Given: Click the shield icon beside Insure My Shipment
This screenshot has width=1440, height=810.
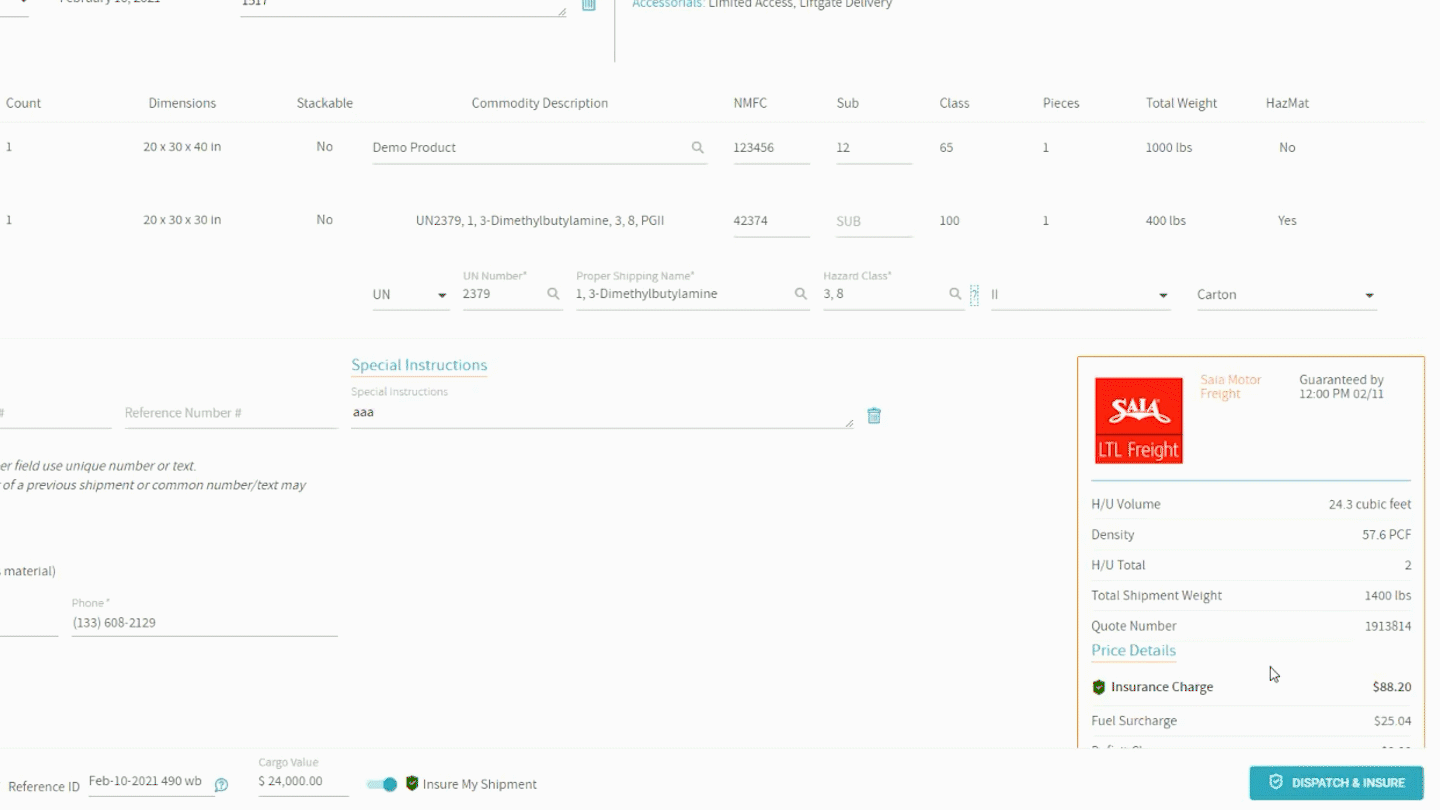Looking at the screenshot, I should click(412, 784).
